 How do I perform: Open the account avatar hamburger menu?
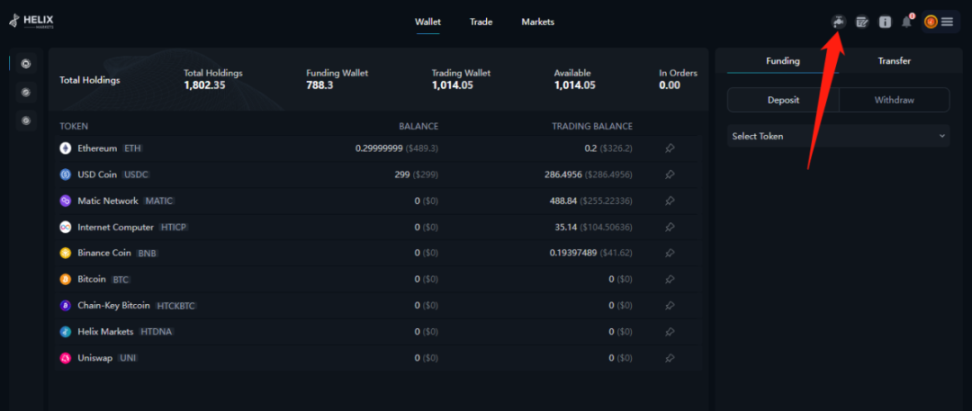coord(940,22)
